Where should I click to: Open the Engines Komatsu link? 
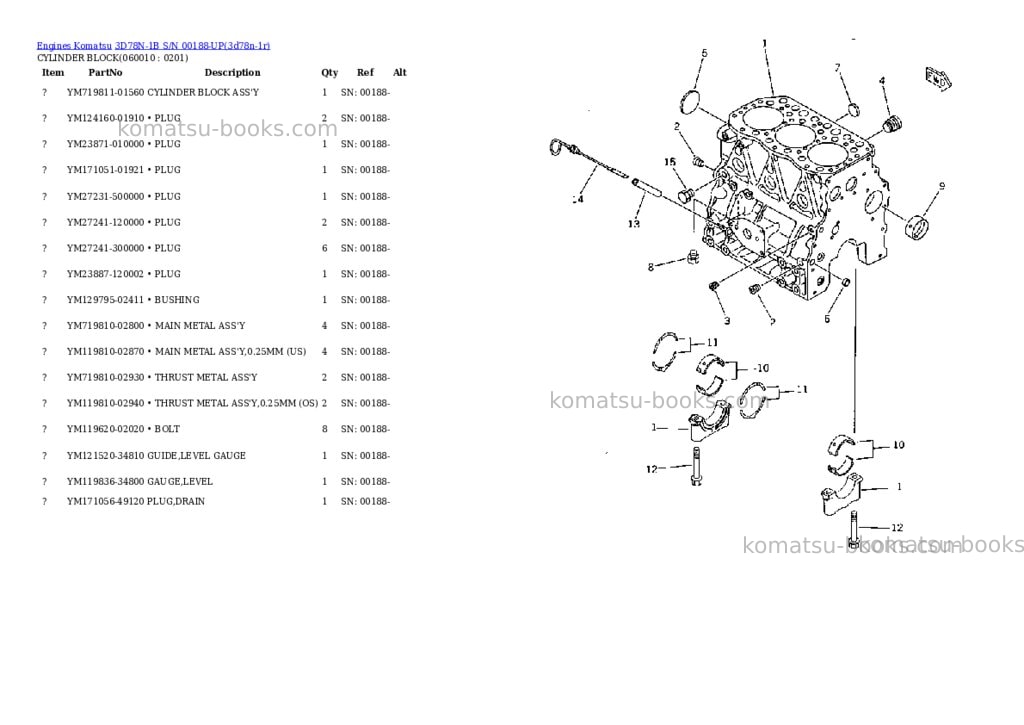74,46
